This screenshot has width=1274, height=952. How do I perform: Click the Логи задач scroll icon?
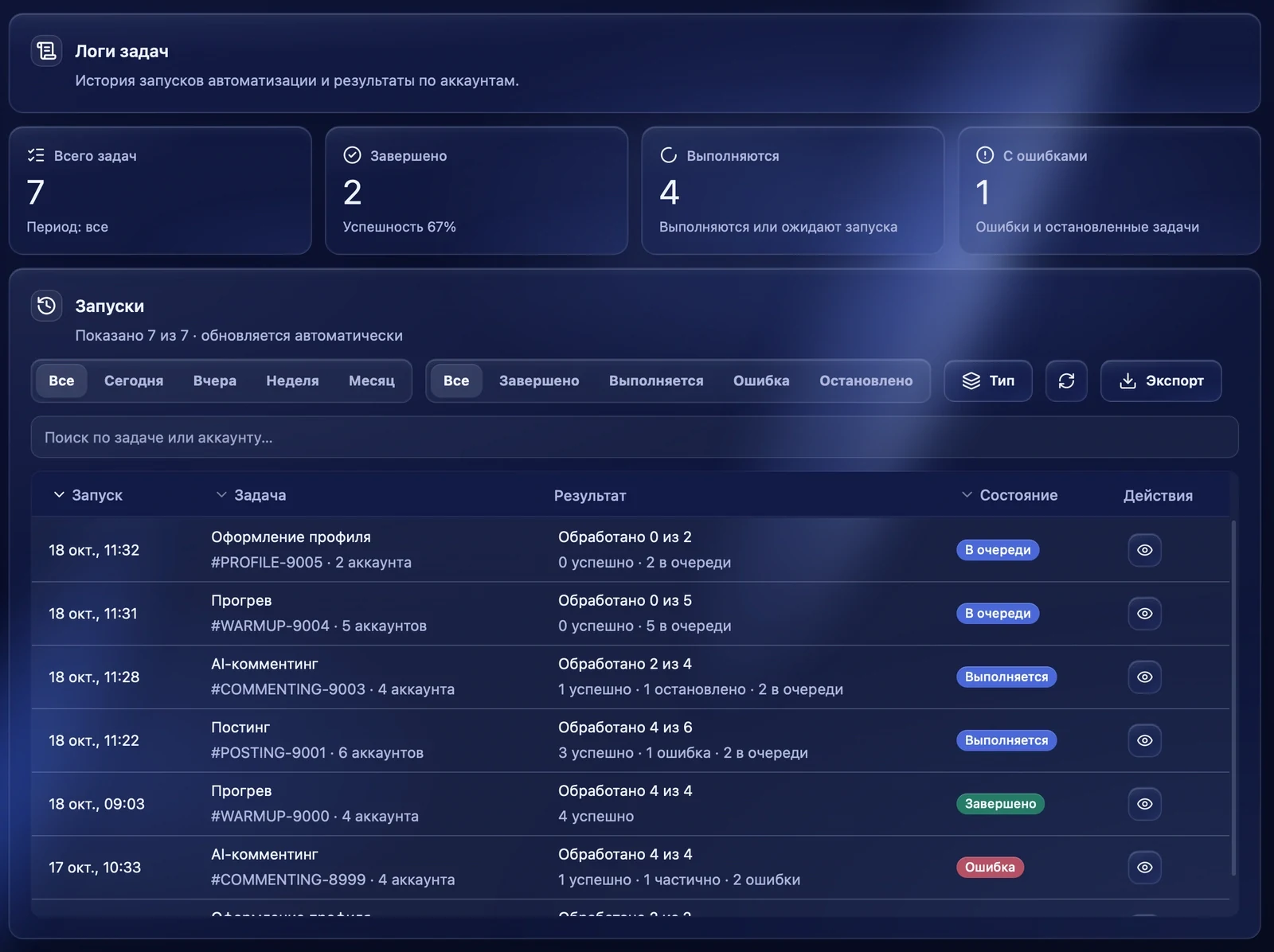(46, 51)
